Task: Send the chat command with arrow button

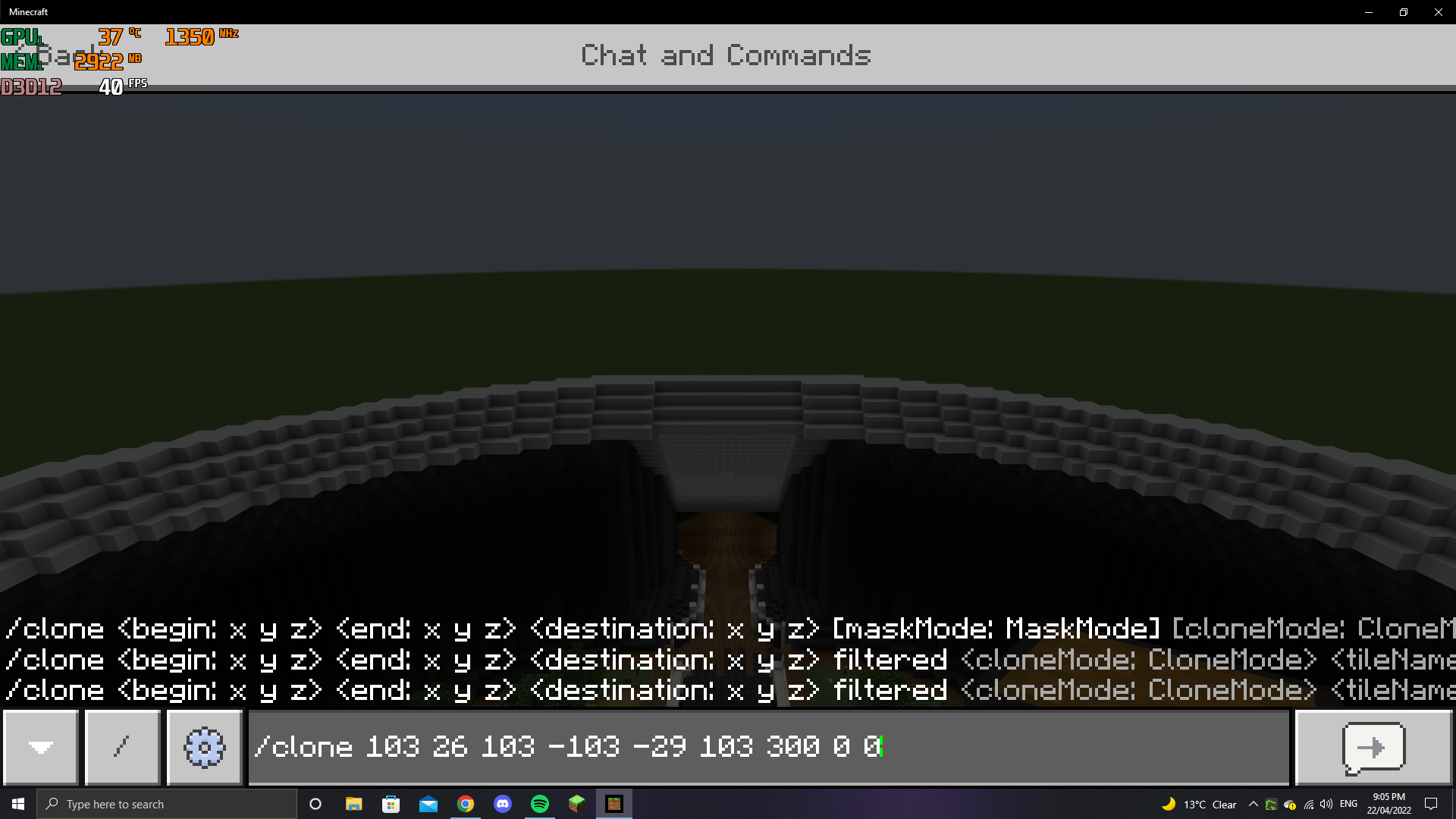Action: [x=1373, y=748]
